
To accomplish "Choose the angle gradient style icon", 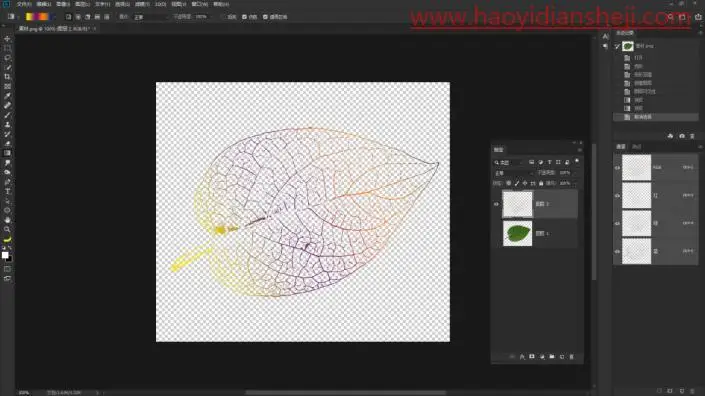I will 88,17.
